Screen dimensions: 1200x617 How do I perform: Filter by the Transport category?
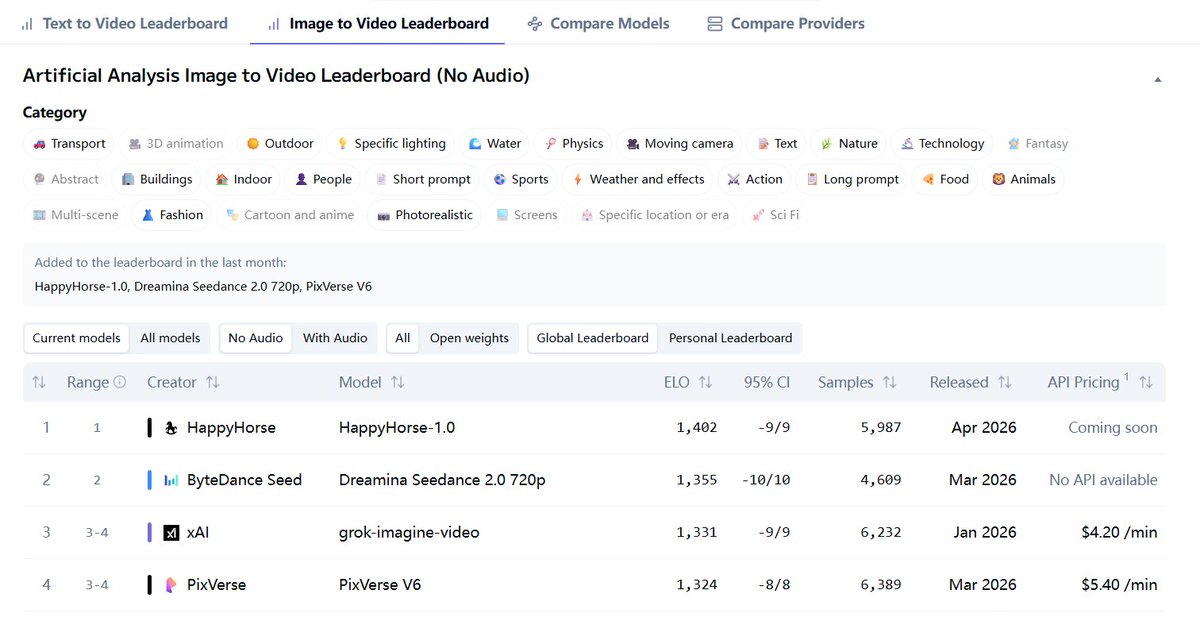pos(69,144)
